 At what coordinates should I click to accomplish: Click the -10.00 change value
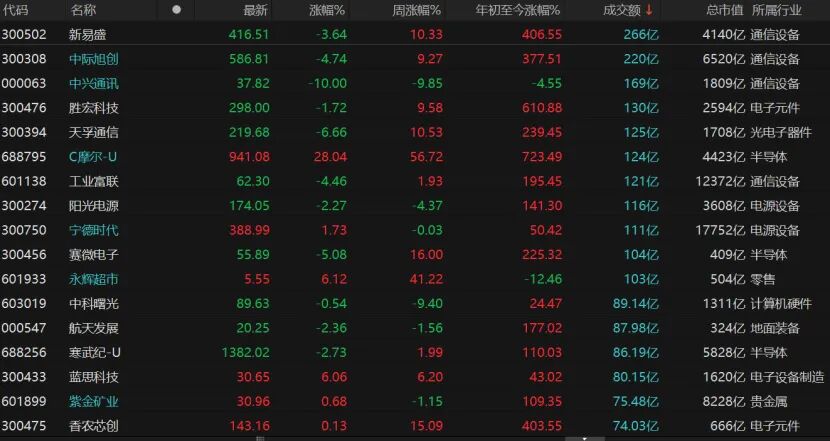tap(328, 84)
